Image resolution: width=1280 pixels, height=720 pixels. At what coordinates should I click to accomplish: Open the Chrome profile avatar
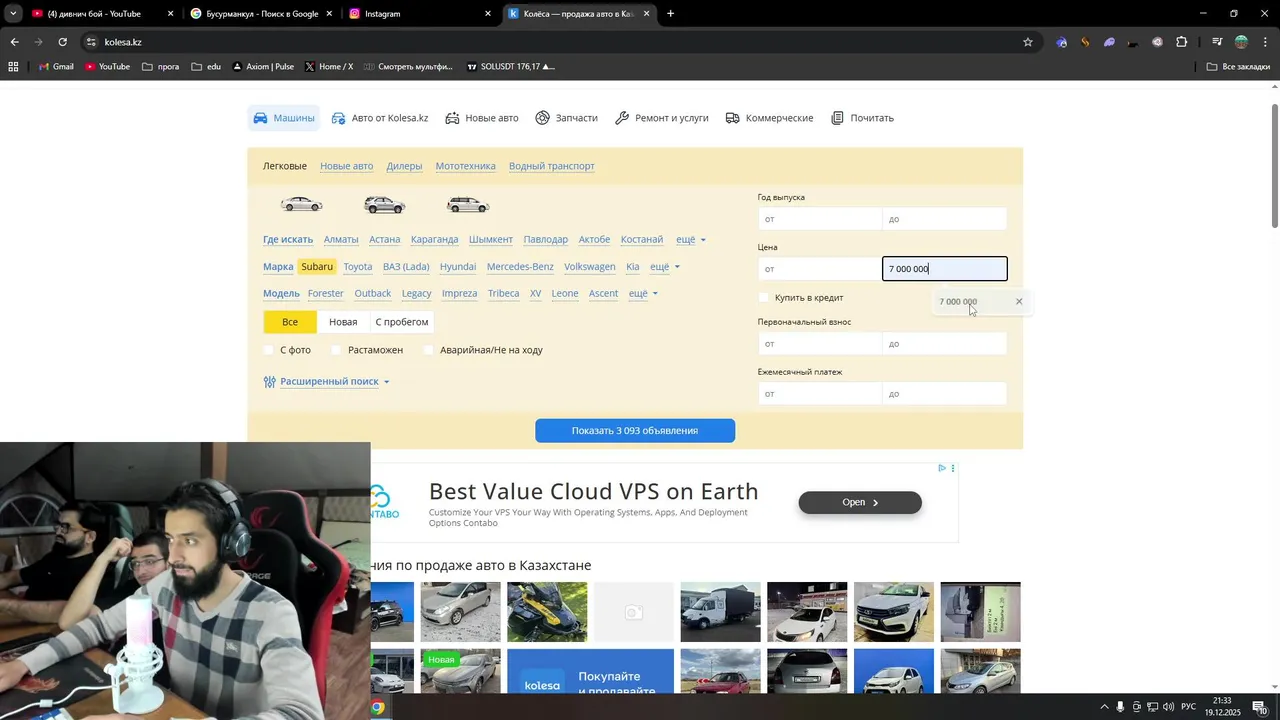coord(1241,42)
